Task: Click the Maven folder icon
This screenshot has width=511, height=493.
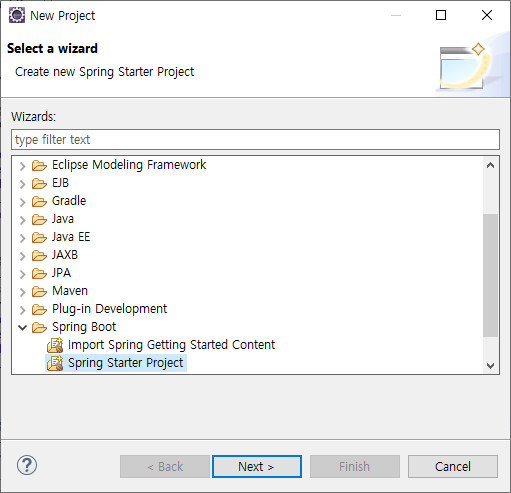Action: coord(39,291)
